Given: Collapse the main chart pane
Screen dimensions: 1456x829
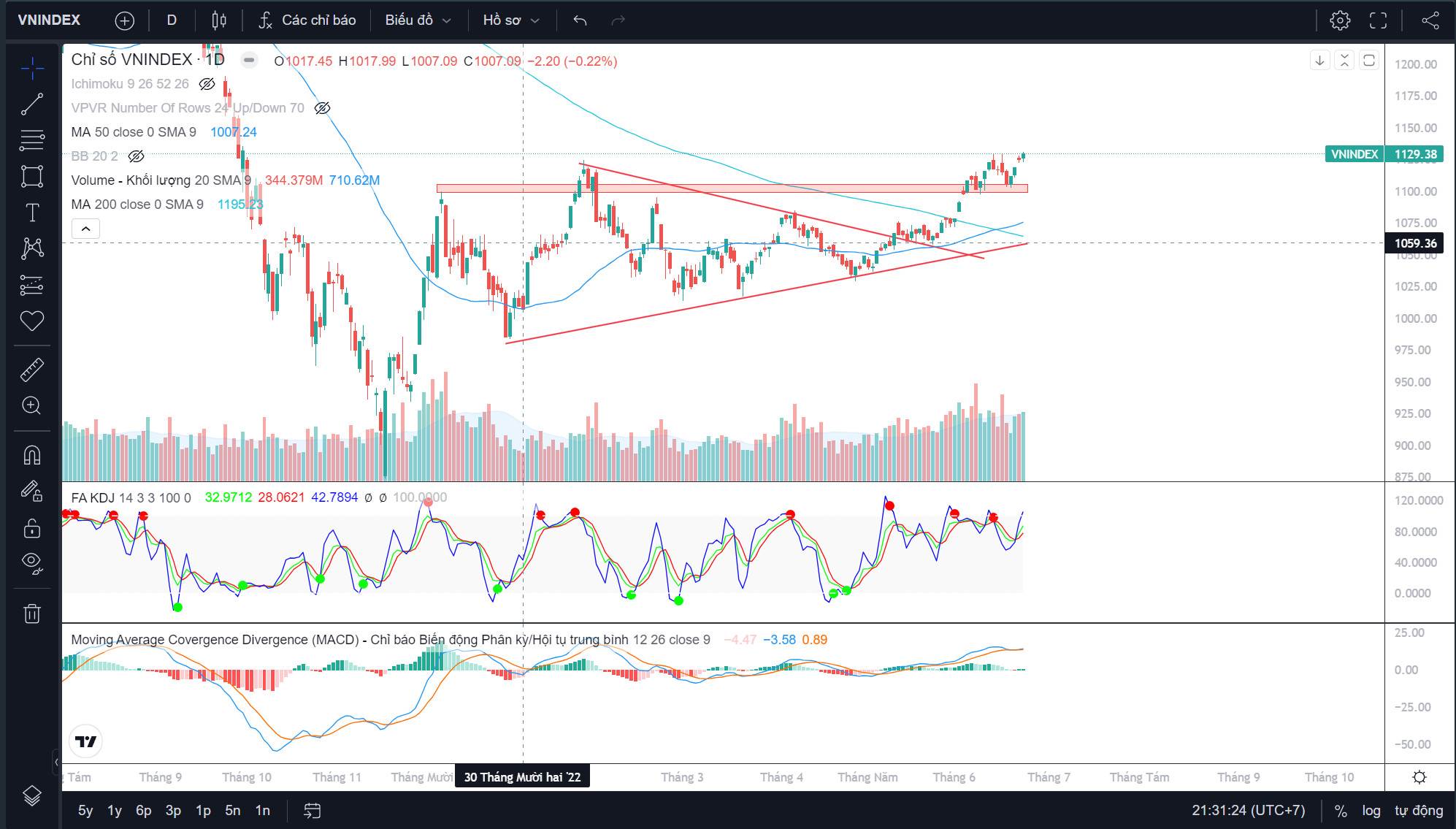Looking at the screenshot, I should [x=1344, y=61].
